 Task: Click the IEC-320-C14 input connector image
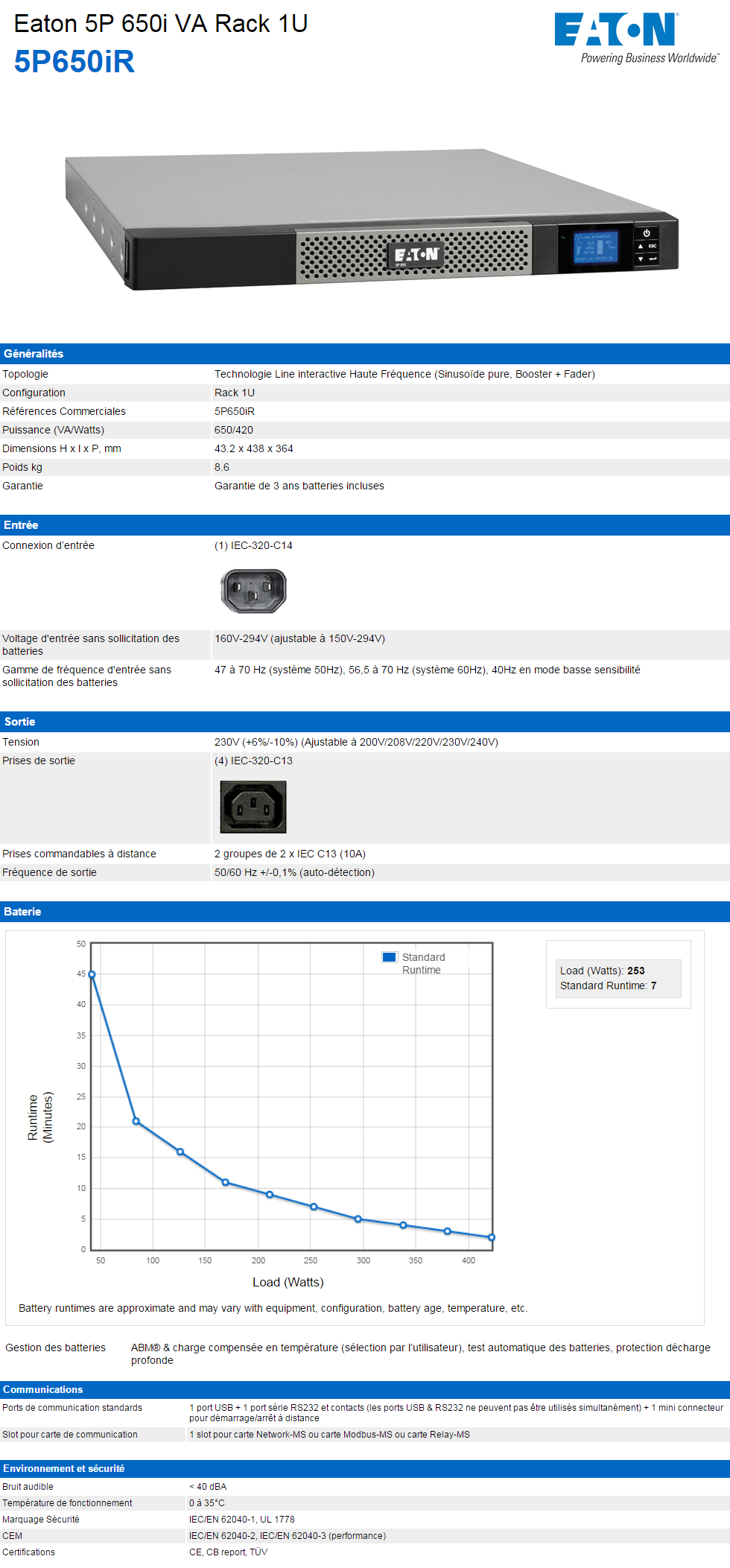click(253, 591)
